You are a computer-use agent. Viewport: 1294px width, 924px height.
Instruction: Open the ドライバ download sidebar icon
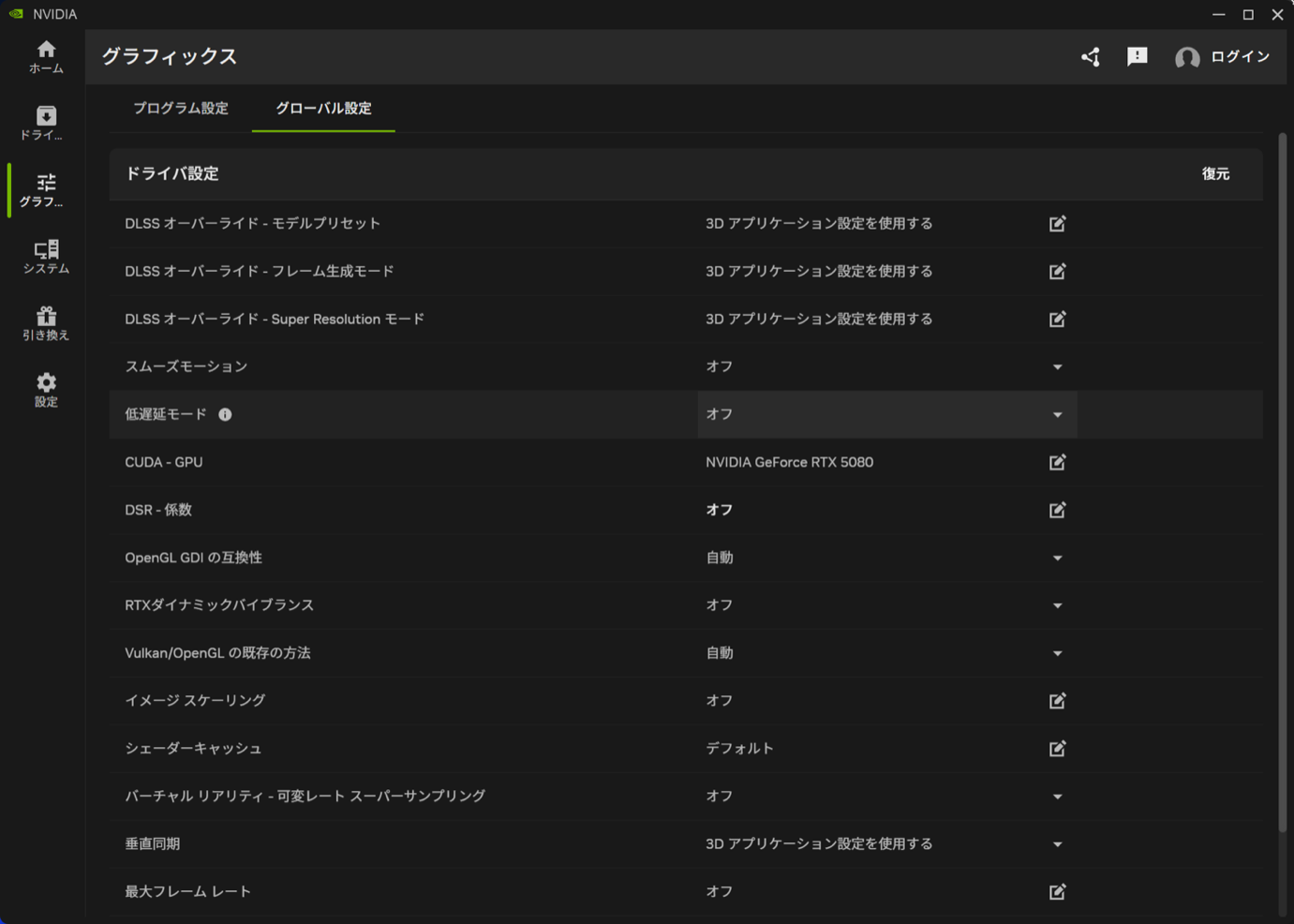(x=46, y=124)
